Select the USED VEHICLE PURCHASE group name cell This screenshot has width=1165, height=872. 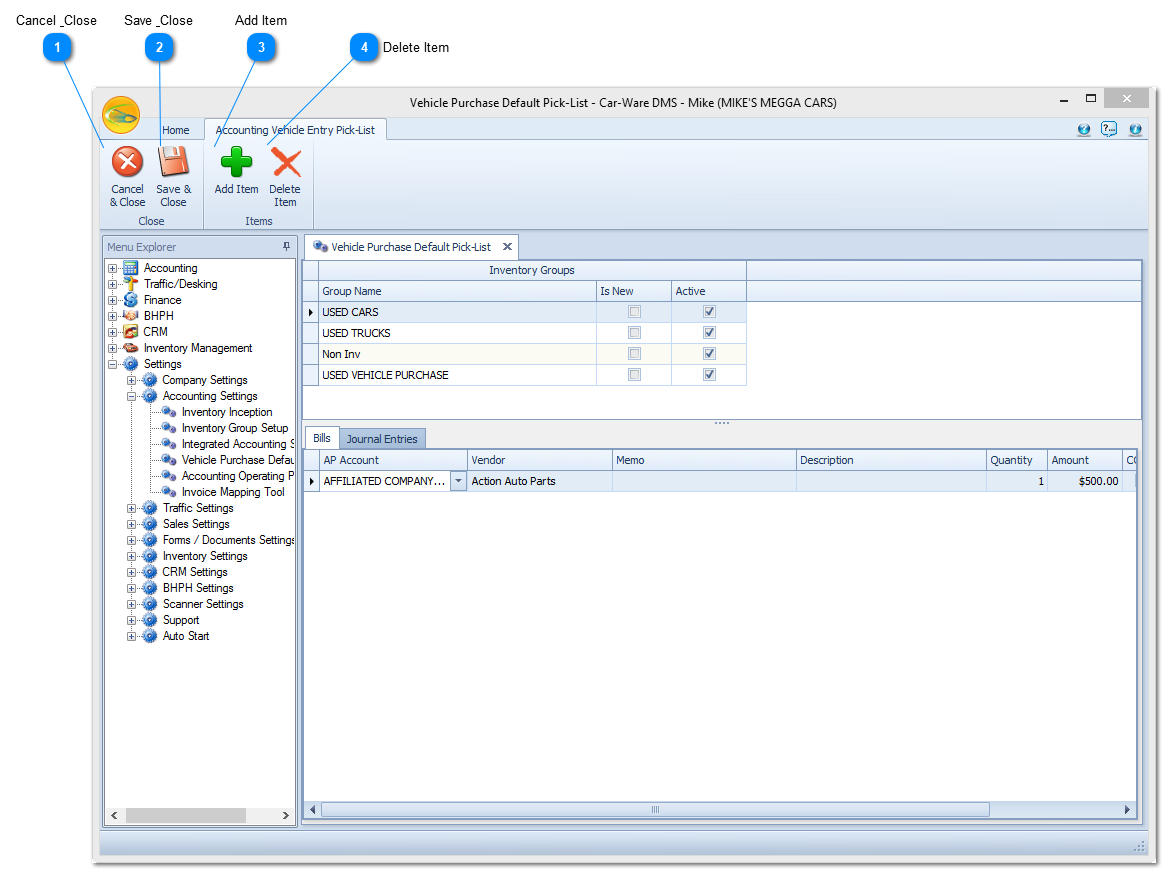tap(457, 375)
